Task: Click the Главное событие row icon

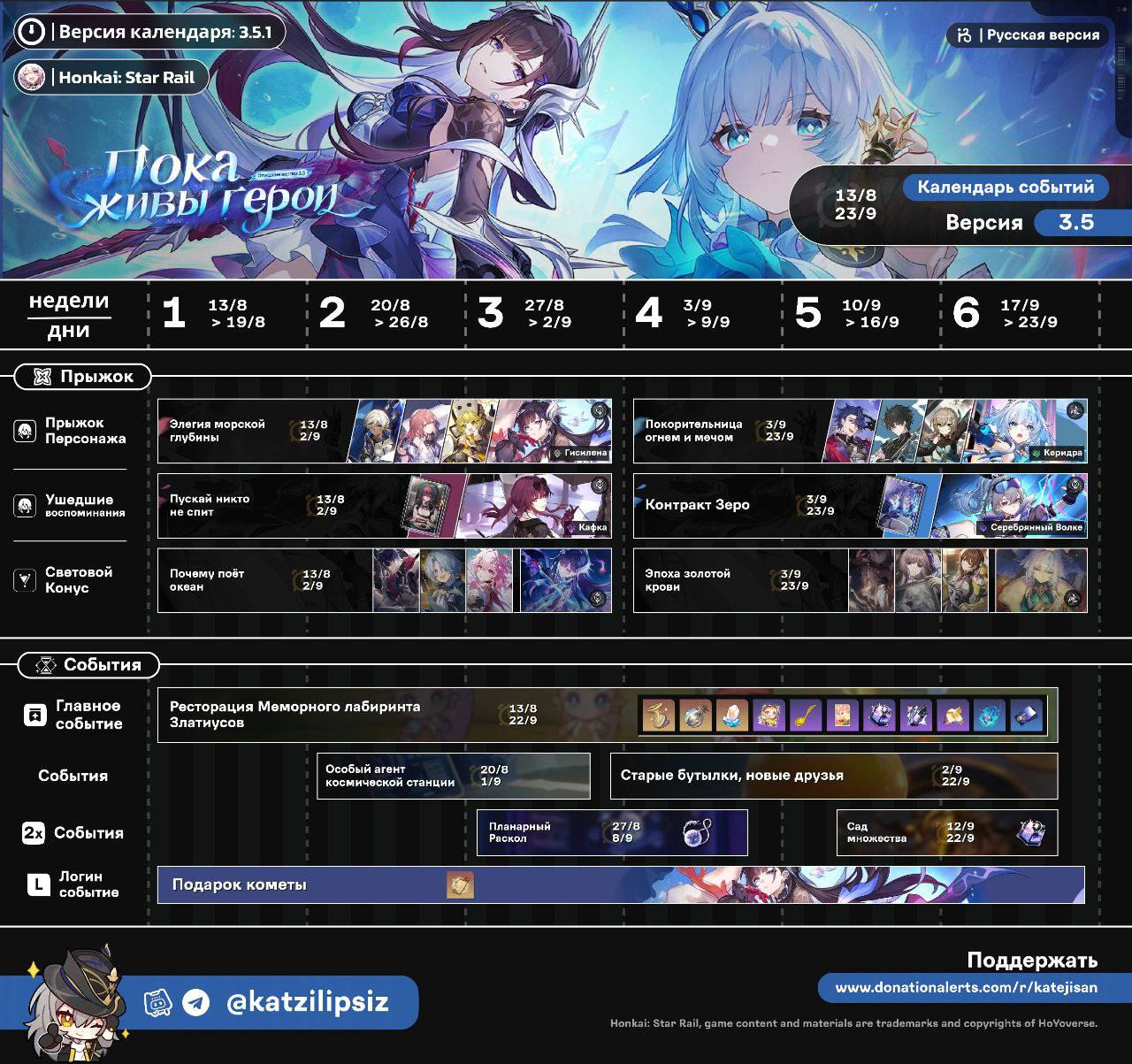Action: 34,715
